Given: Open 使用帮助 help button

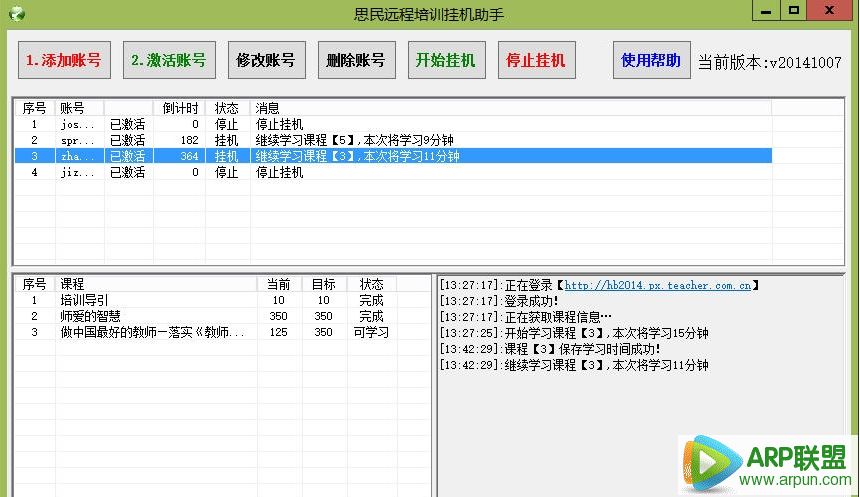Looking at the screenshot, I should (x=652, y=60).
